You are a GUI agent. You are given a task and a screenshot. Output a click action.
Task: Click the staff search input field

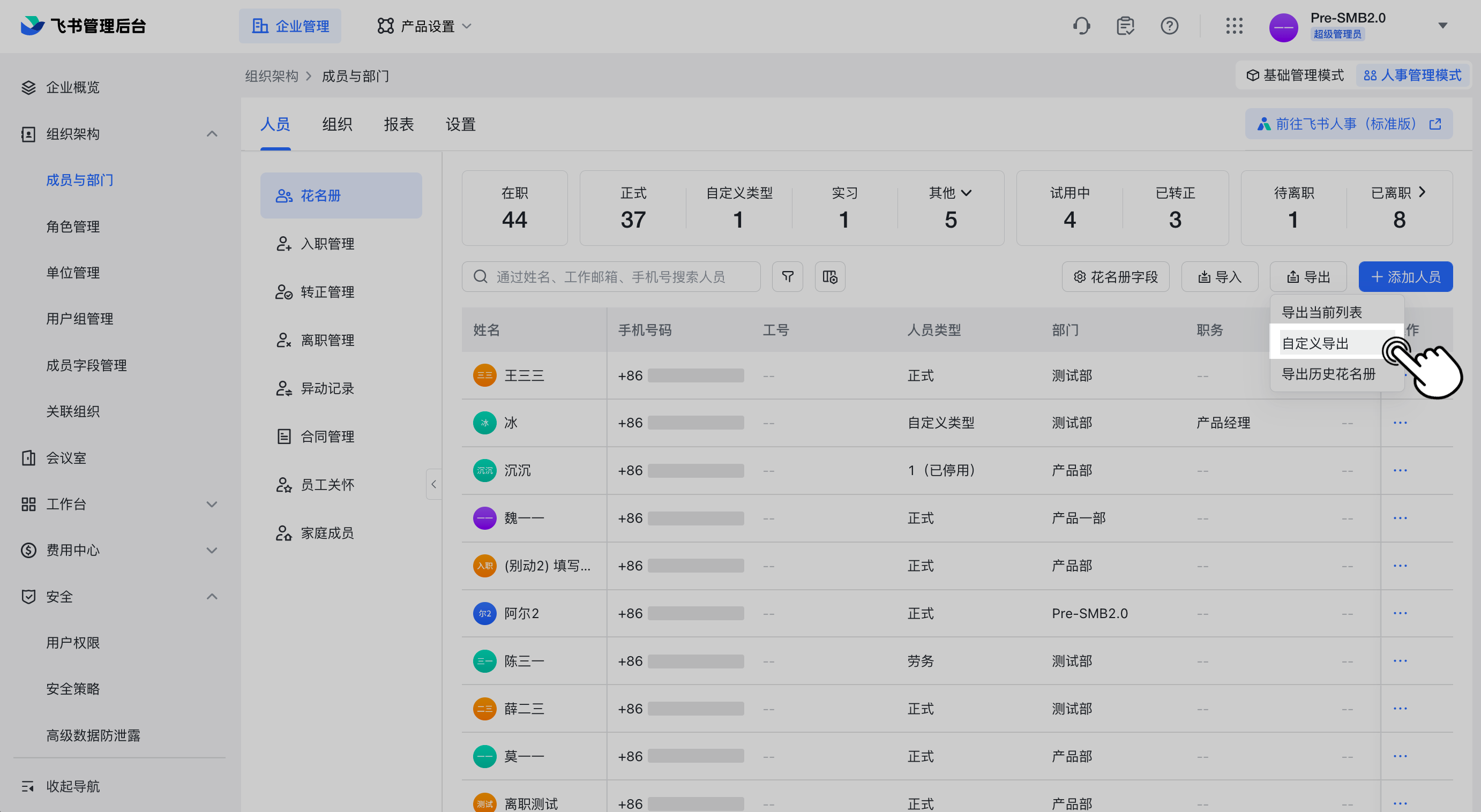(x=611, y=277)
